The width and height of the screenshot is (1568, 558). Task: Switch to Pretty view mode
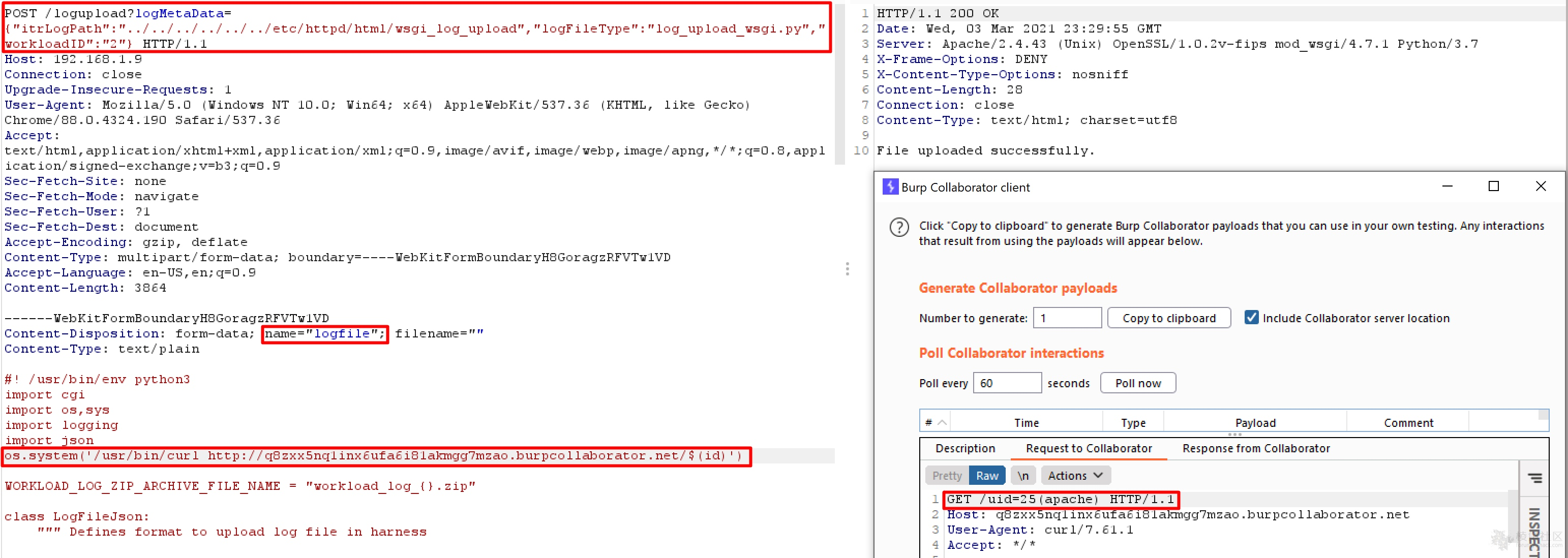point(947,475)
